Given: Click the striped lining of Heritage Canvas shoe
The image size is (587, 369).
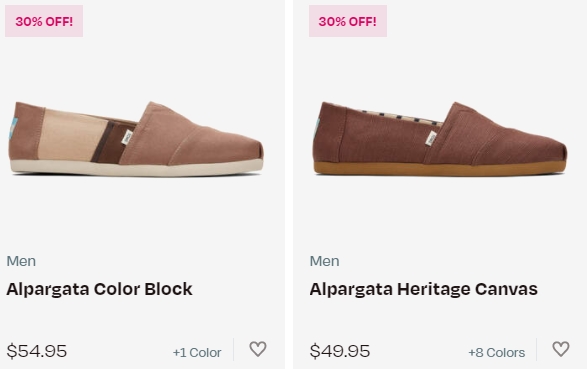Looking at the screenshot, I should [399, 117].
